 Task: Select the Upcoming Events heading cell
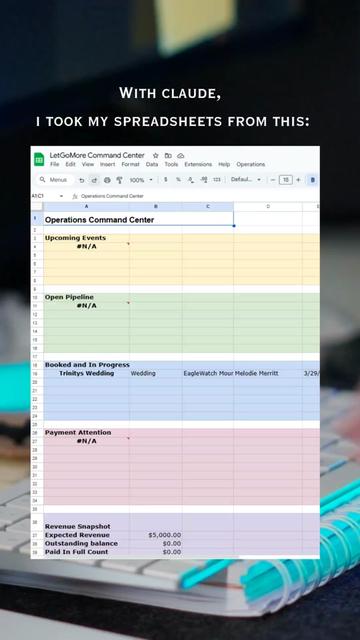point(87,238)
